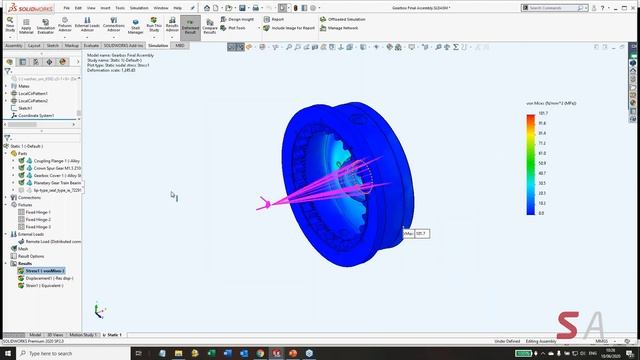The image size is (640, 360).
Task: Open the Shell Manager
Action: (135, 26)
